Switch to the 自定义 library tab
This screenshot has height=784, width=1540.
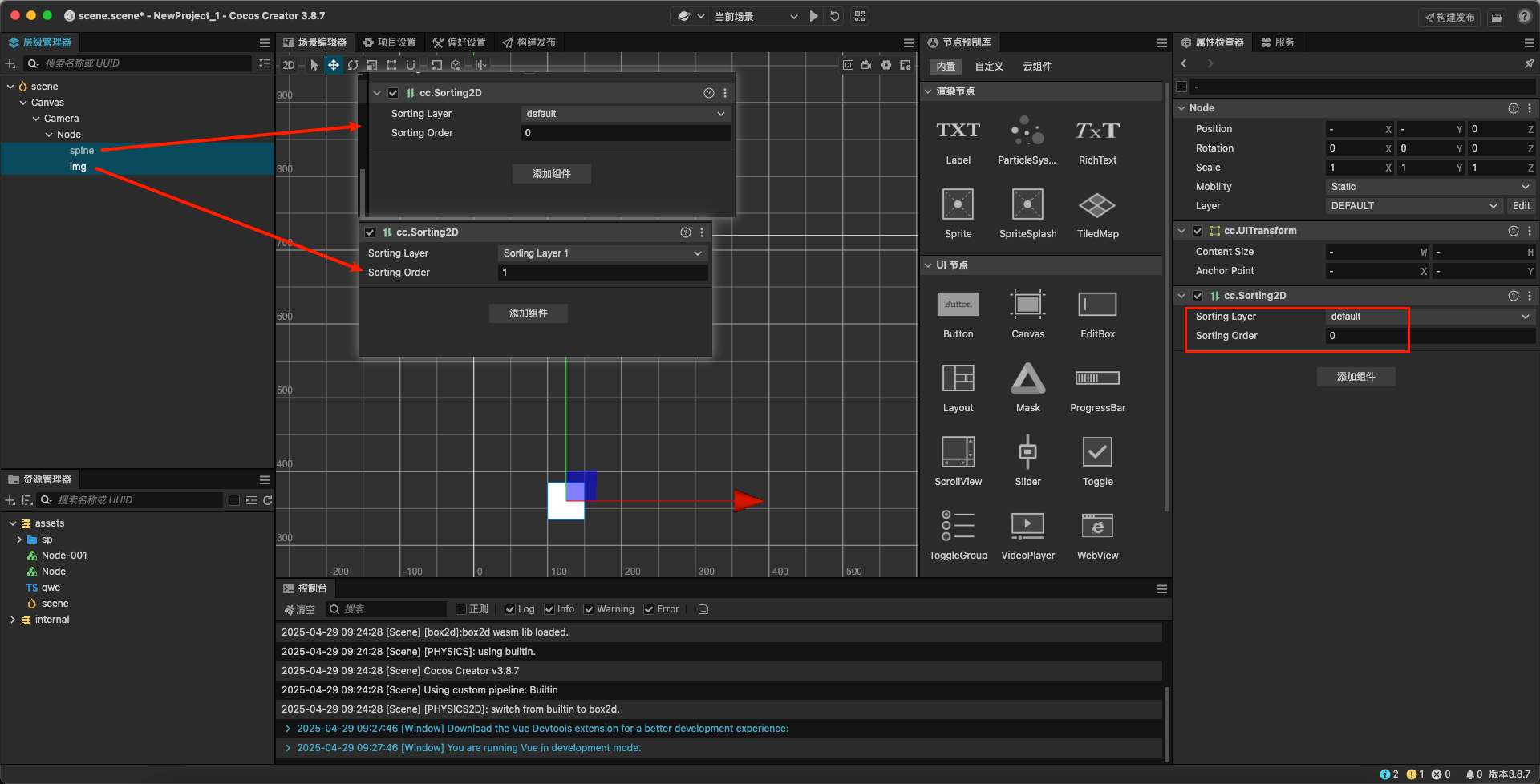[x=989, y=67]
